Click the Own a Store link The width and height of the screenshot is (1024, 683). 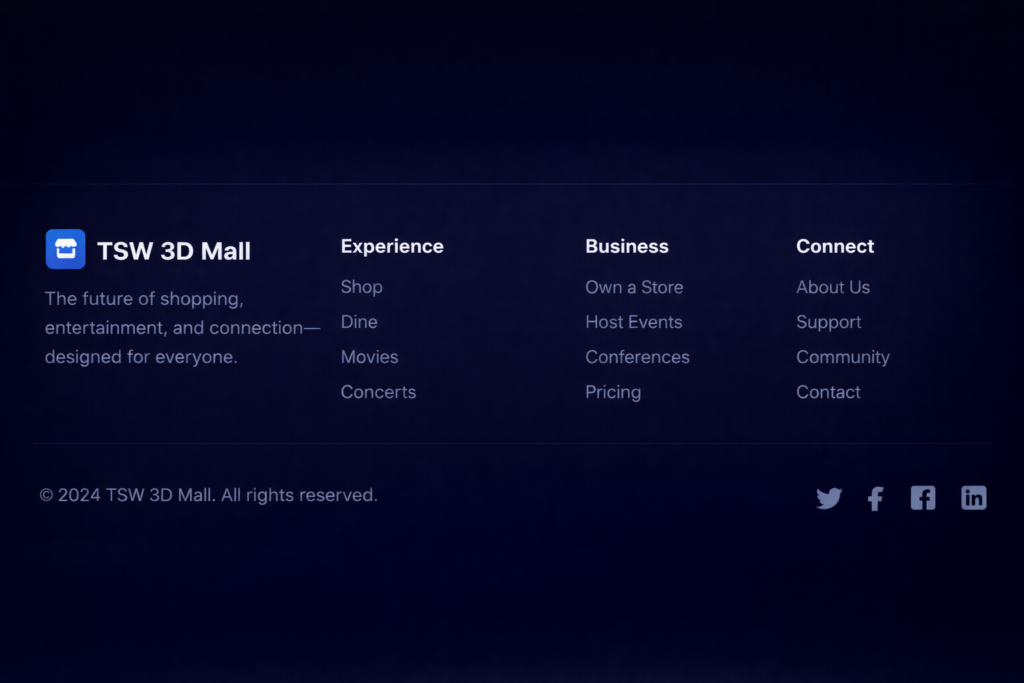pos(634,287)
